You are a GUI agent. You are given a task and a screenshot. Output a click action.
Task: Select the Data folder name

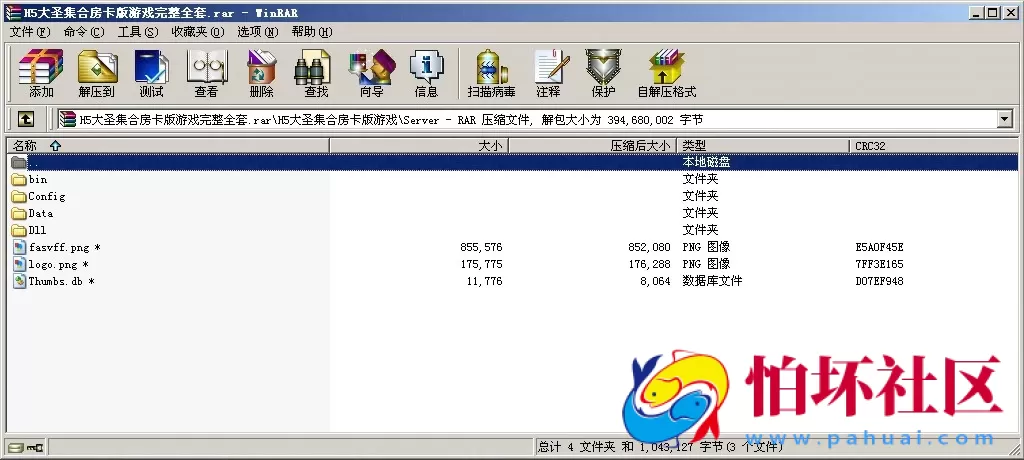click(x=40, y=213)
